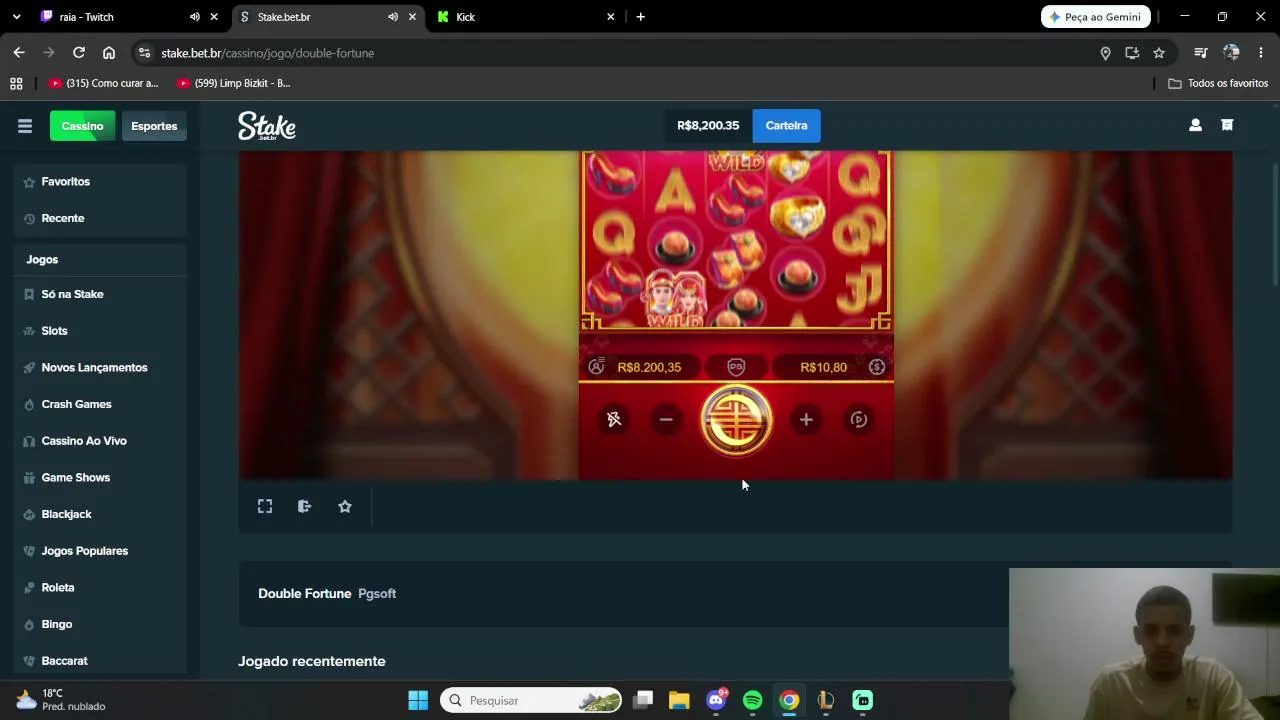Open the Carteira wallet
The image size is (1280, 720).
pos(786,126)
